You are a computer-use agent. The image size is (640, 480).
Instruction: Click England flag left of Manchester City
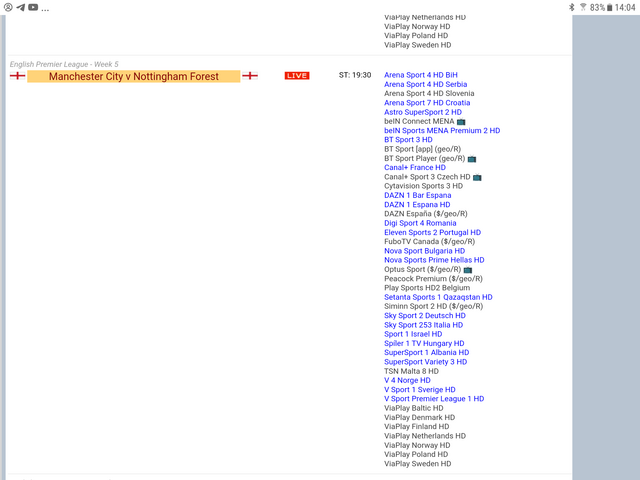18,76
